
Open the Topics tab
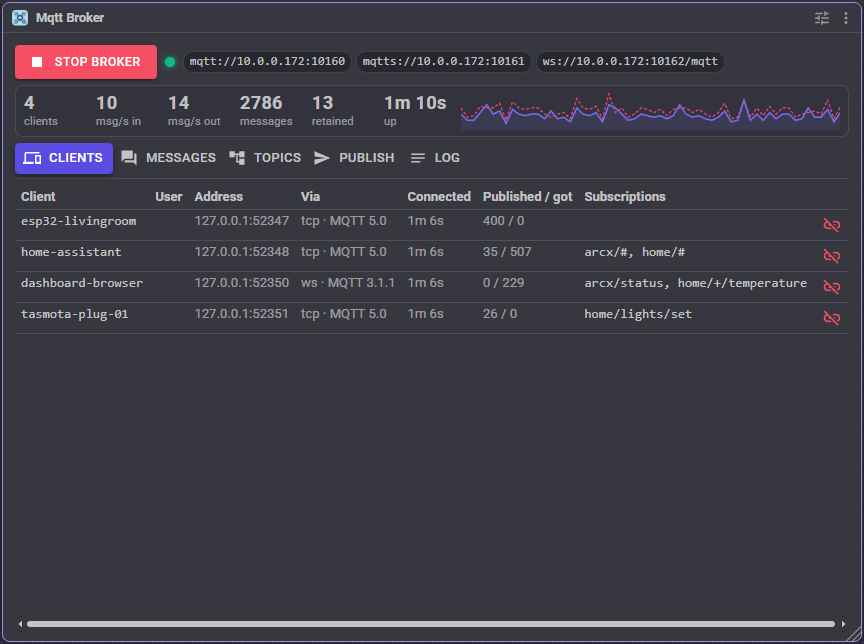pyautogui.click(x=265, y=158)
